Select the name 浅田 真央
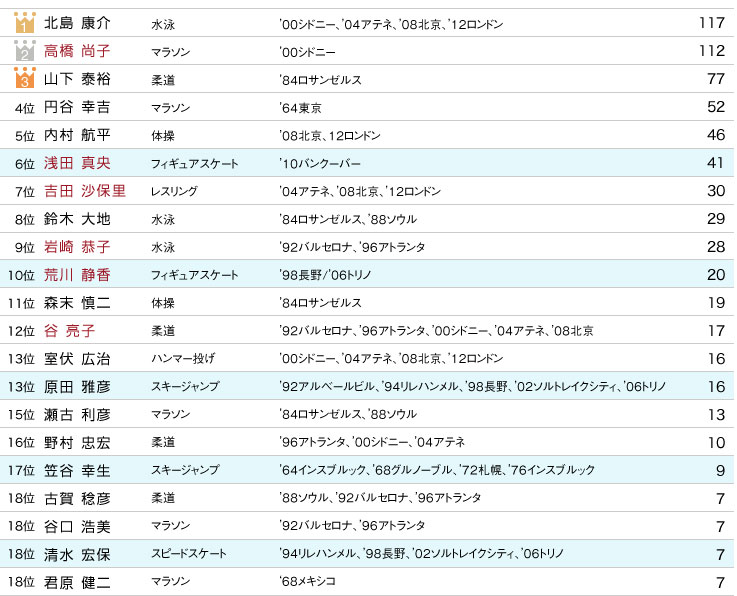The image size is (737, 596). point(77,163)
